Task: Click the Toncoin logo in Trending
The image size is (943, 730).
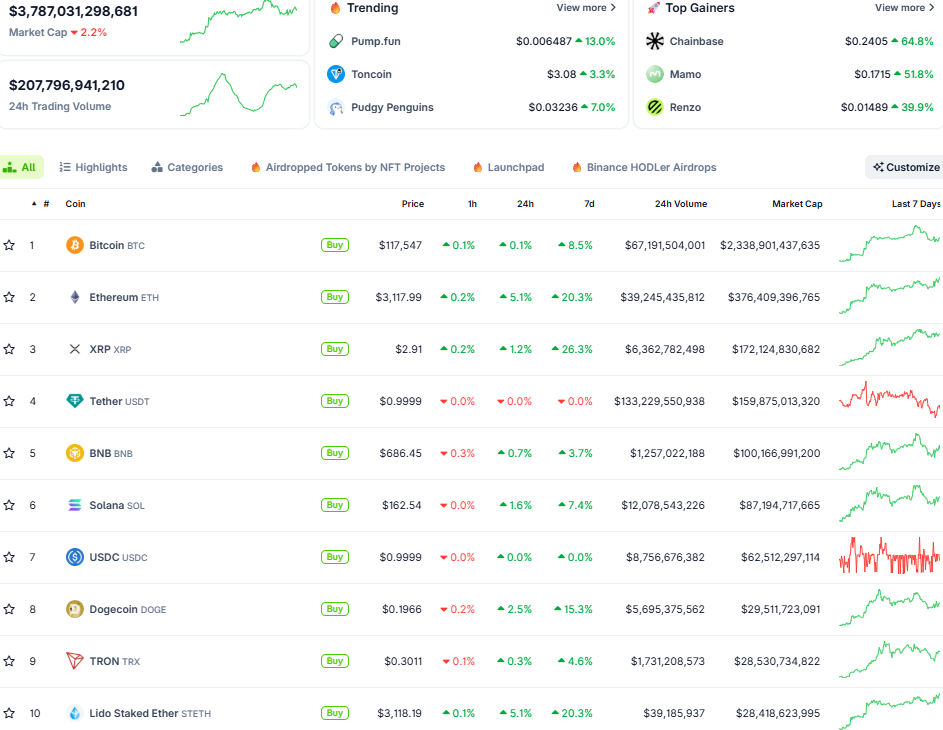Action: click(x=334, y=74)
